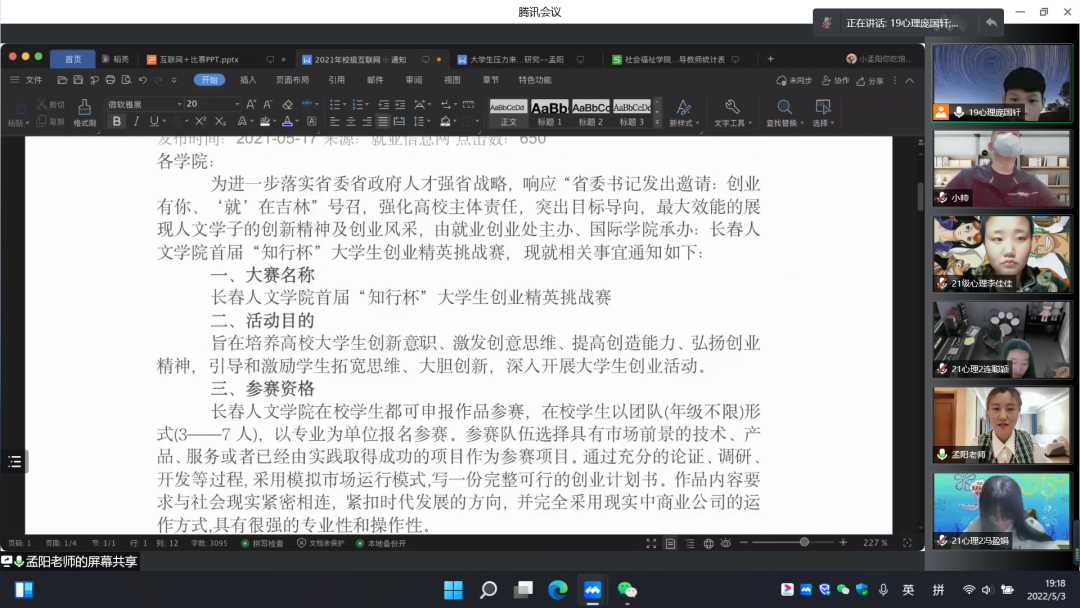Open WeChat from the Windows taskbar

click(627, 590)
